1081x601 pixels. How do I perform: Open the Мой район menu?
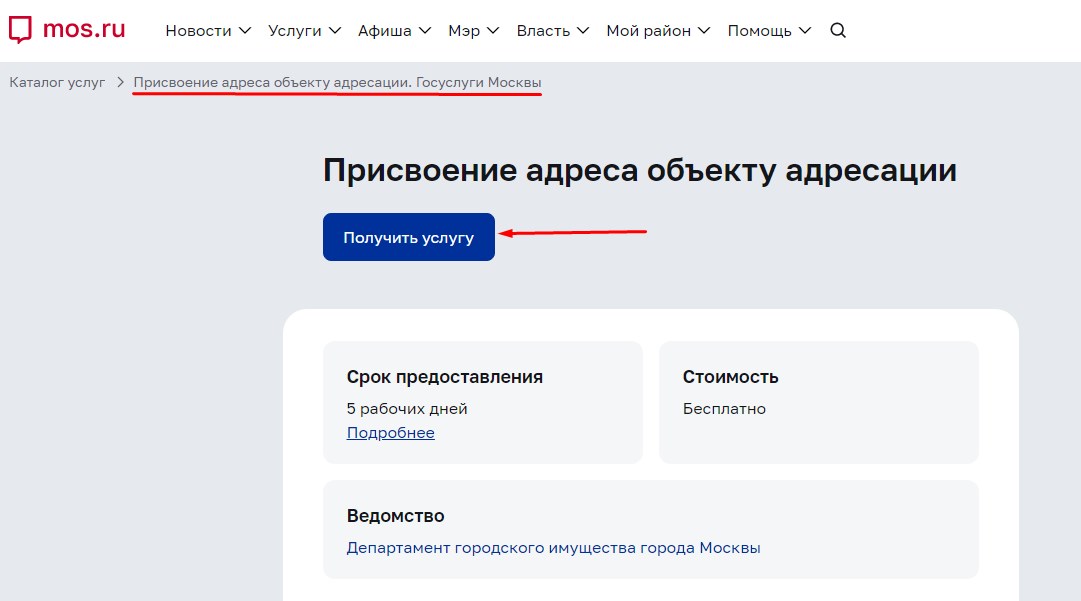coord(658,30)
